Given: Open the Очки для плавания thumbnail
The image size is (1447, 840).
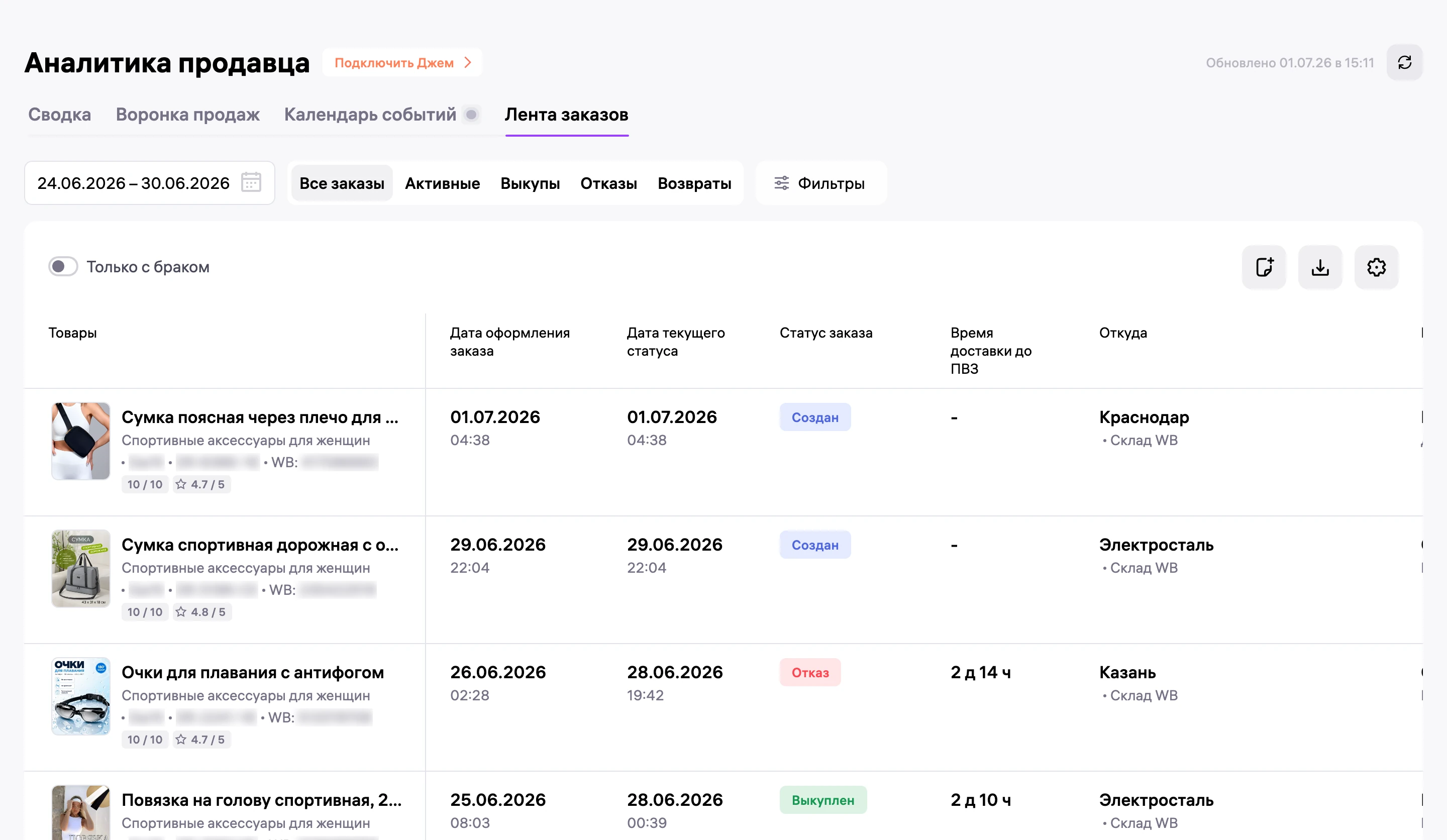Looking at the screenshot, I should point(81,696).
